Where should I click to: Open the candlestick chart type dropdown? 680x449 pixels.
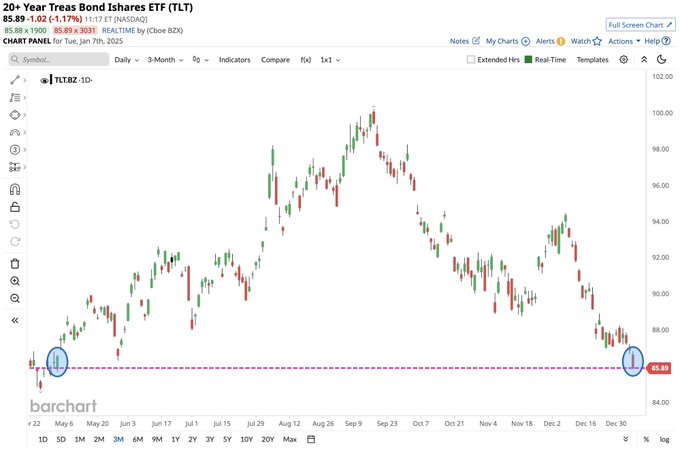200,60
